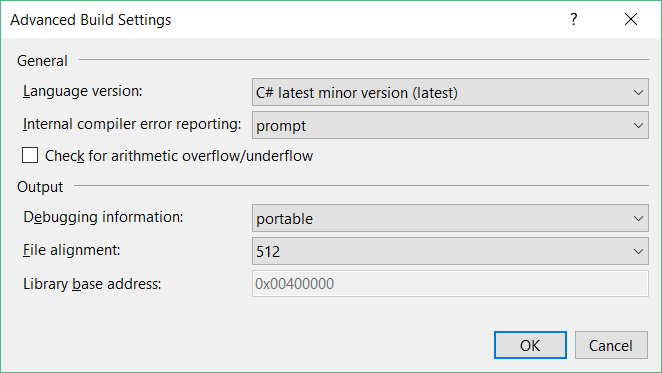Image resolution: width=662 pixels, height=373 pixels.
Task: Click the Library base address field
Action: (450, 283)
